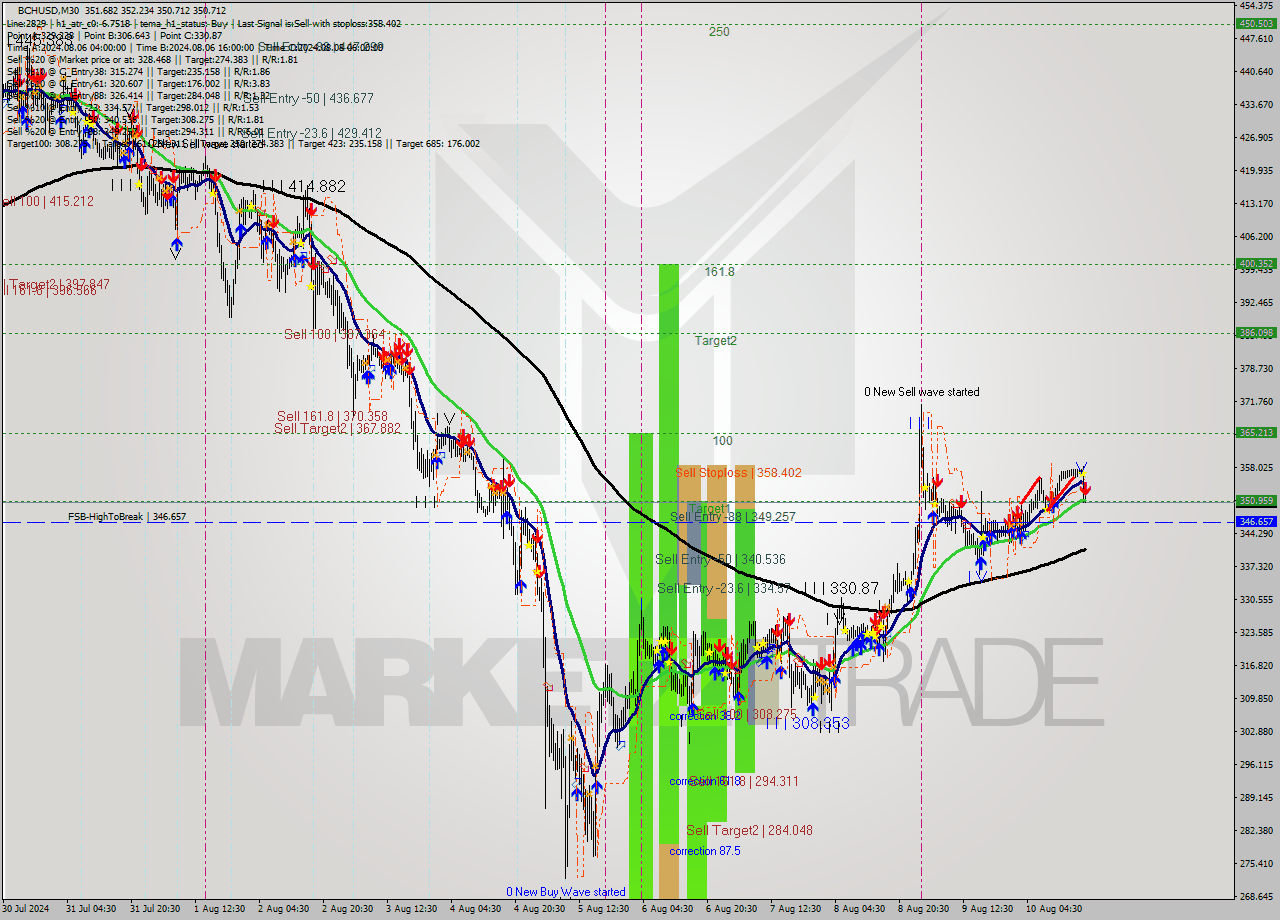The image size is (1280, 920).
Task: Click the '30 Jul 2024' date on the time axis
Action: (x=27, y=909)
